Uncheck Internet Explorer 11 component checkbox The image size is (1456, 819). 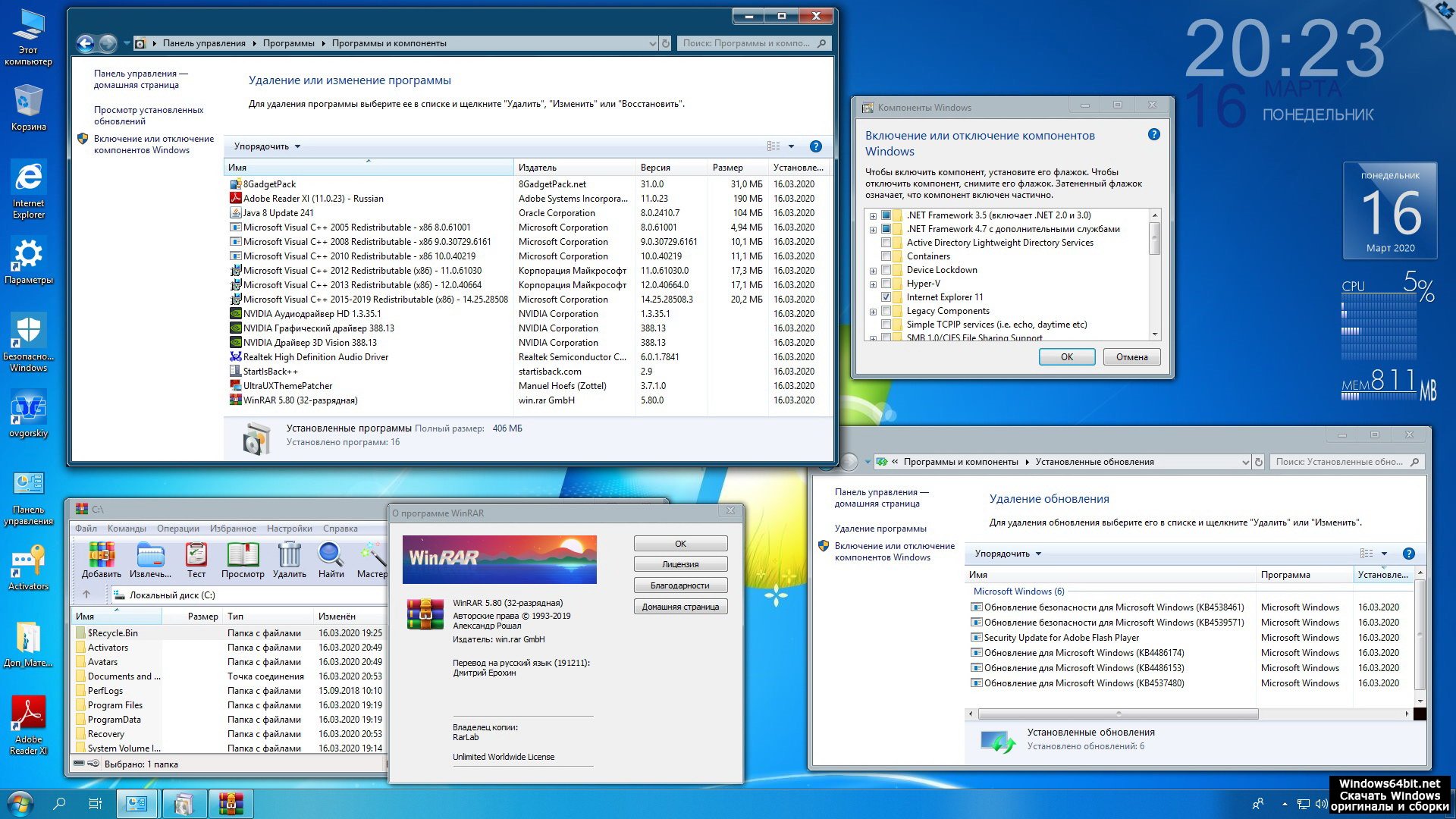(x=886, y=297)
